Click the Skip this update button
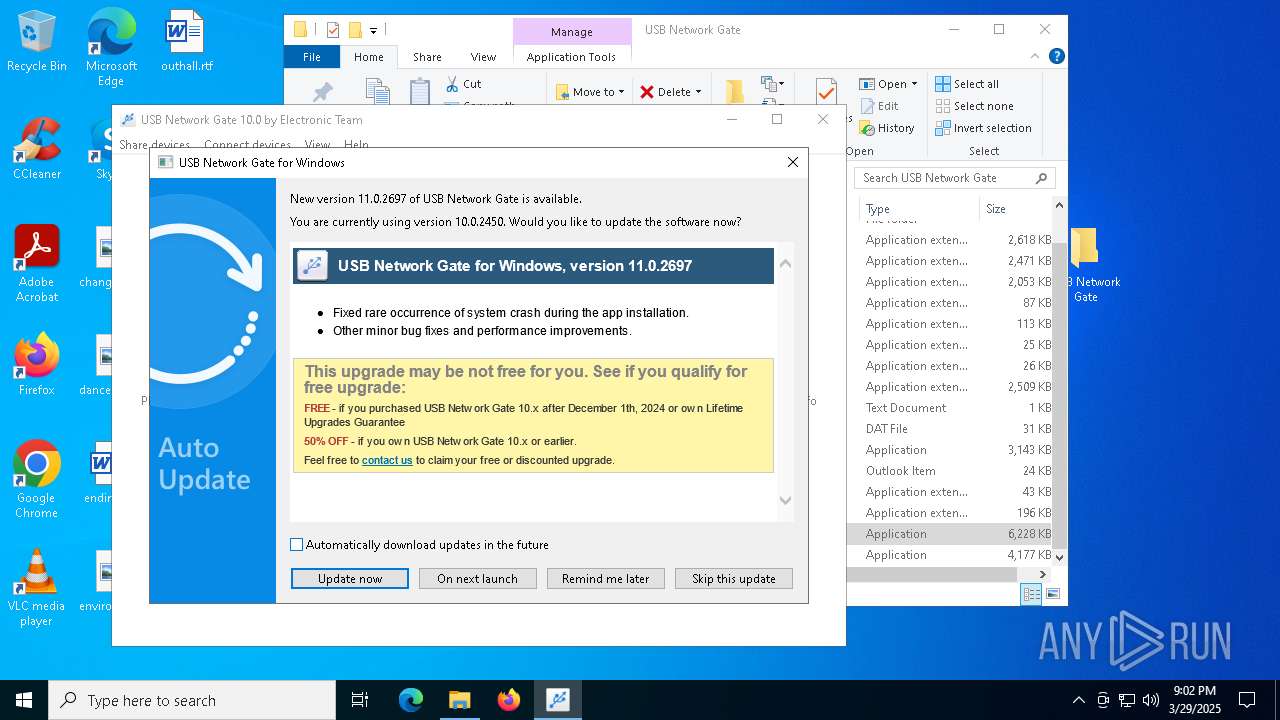The width and height of the screenshot is (1280, 720). coord(734,579)
